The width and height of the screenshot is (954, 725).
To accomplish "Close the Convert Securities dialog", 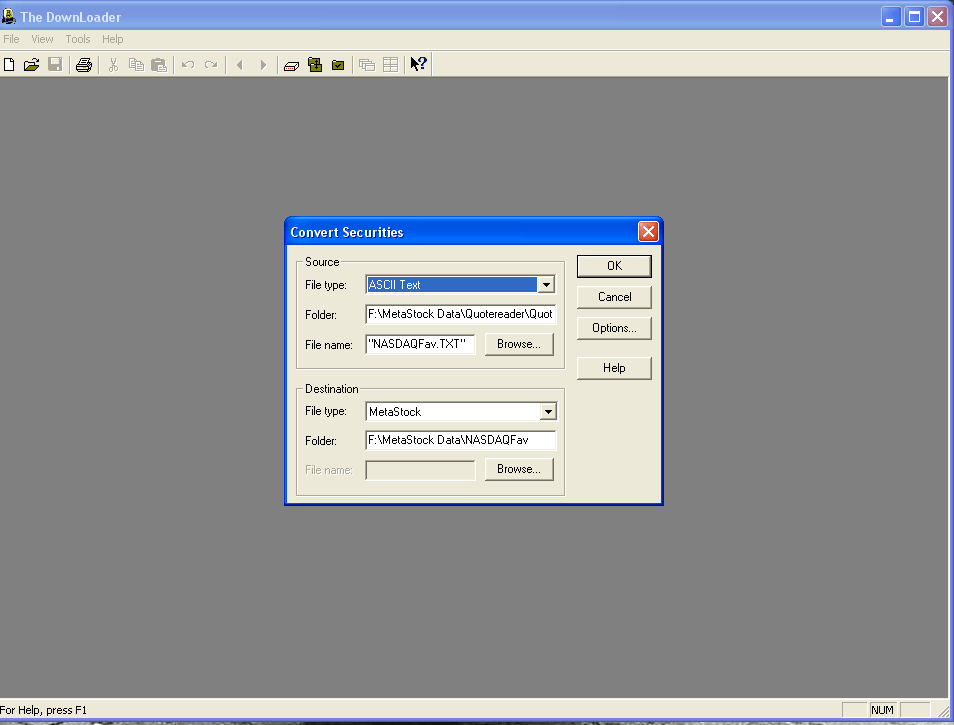I will 648,232.
